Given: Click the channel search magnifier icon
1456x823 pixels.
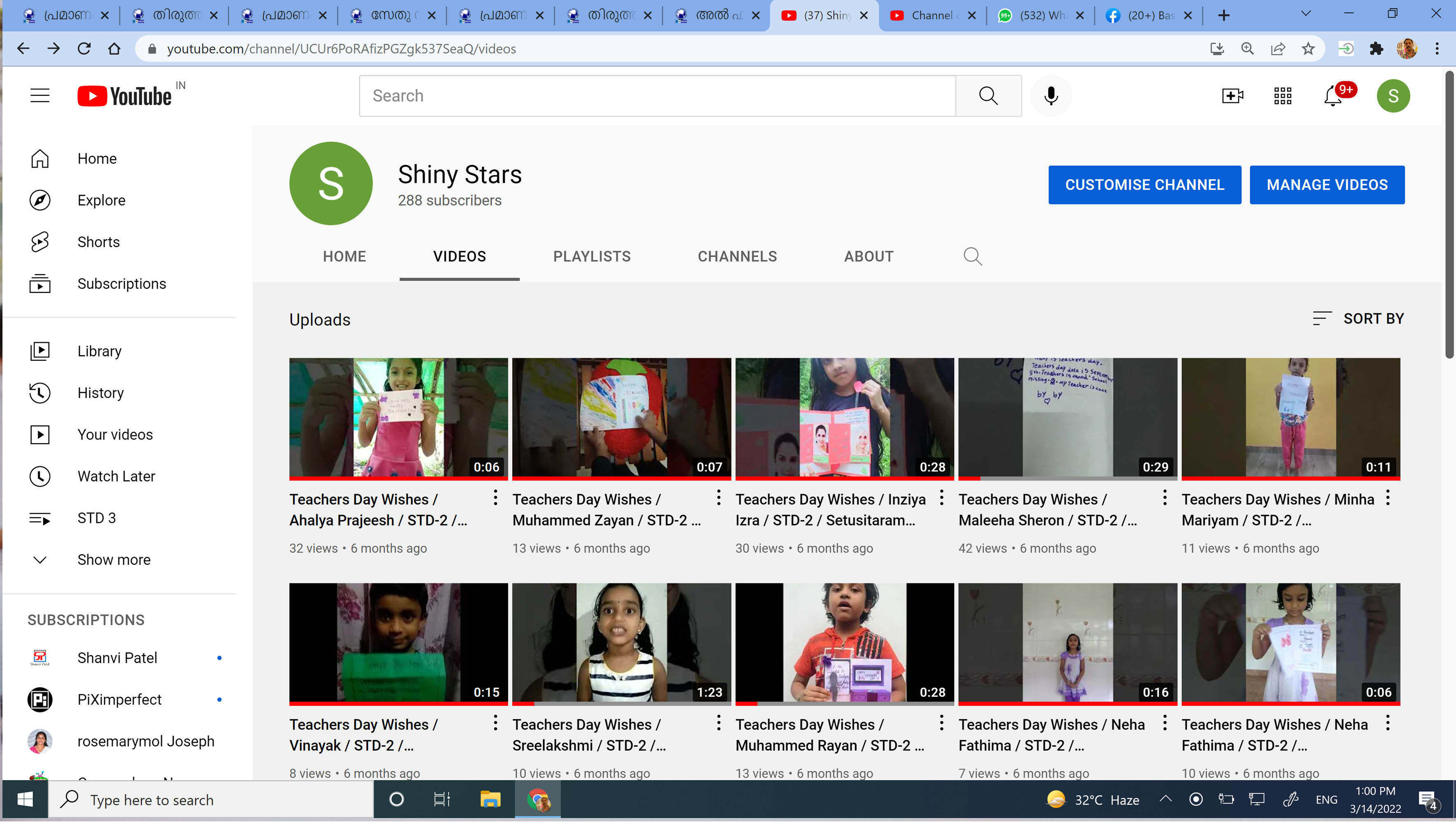Looking at the screenshot, I should pyautogui.click(x=972, y=257).
